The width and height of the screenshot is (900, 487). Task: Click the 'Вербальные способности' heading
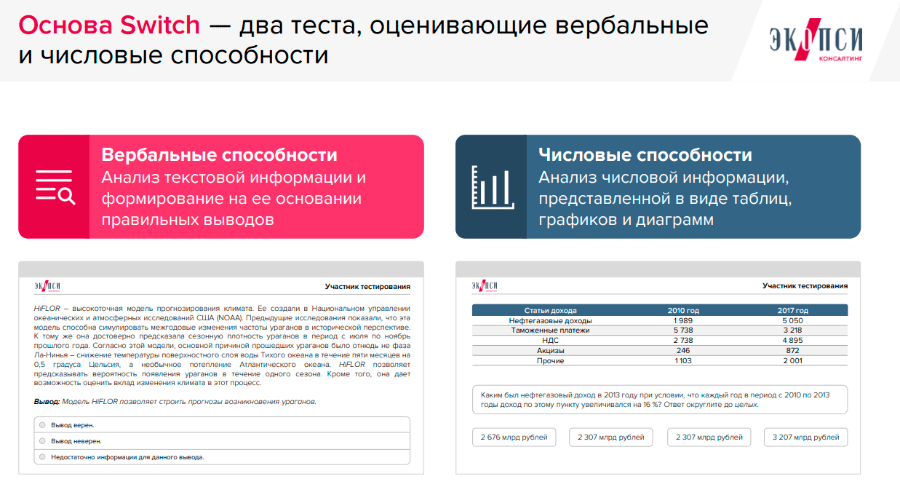coord(219,154)
